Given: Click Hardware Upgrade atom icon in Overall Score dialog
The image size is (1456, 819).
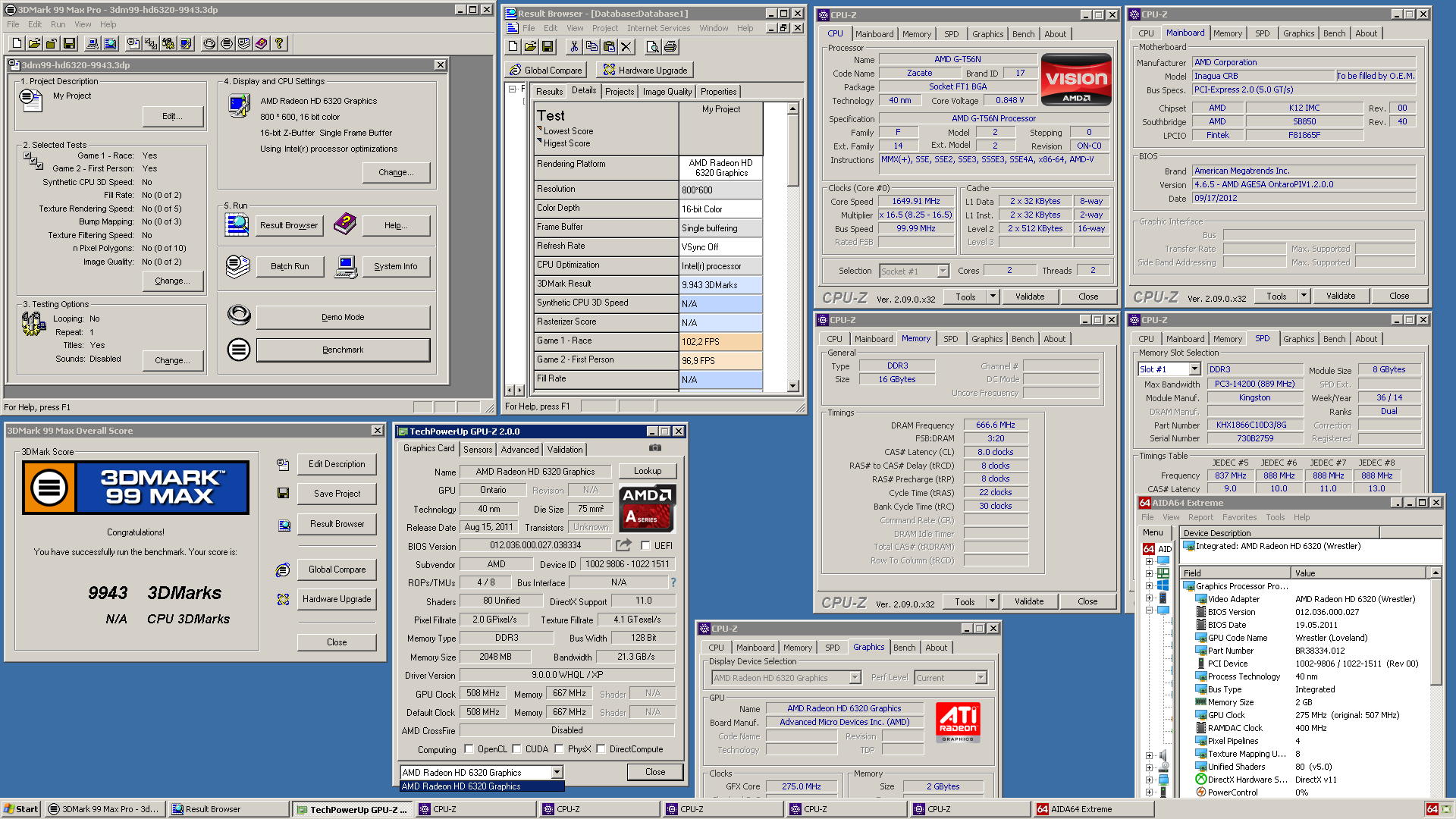Looking at the screenshot, I should pos(283,599).
